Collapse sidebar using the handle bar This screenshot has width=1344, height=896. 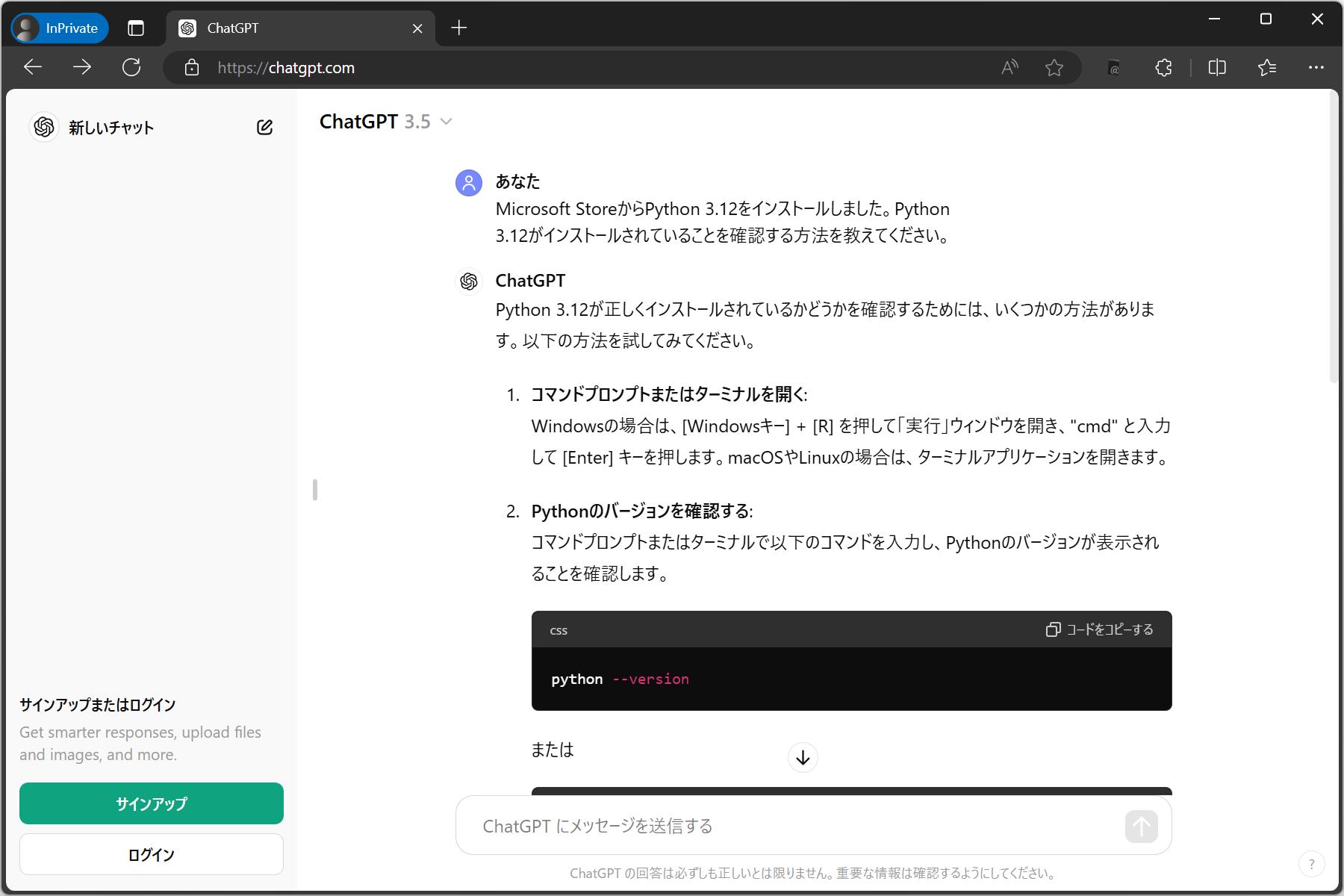pos(315,490)
